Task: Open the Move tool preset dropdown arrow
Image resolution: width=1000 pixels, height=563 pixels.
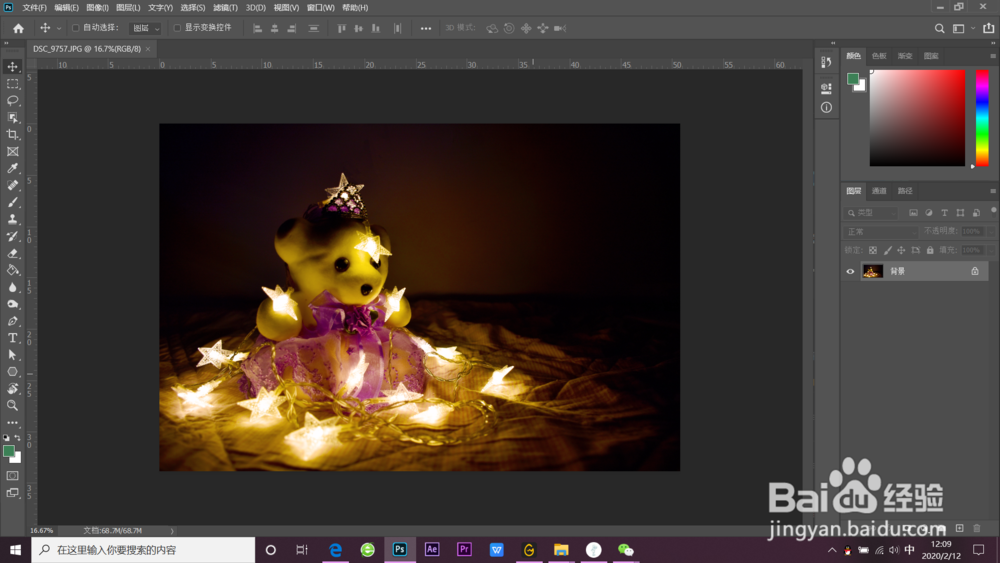Action: 59,29
